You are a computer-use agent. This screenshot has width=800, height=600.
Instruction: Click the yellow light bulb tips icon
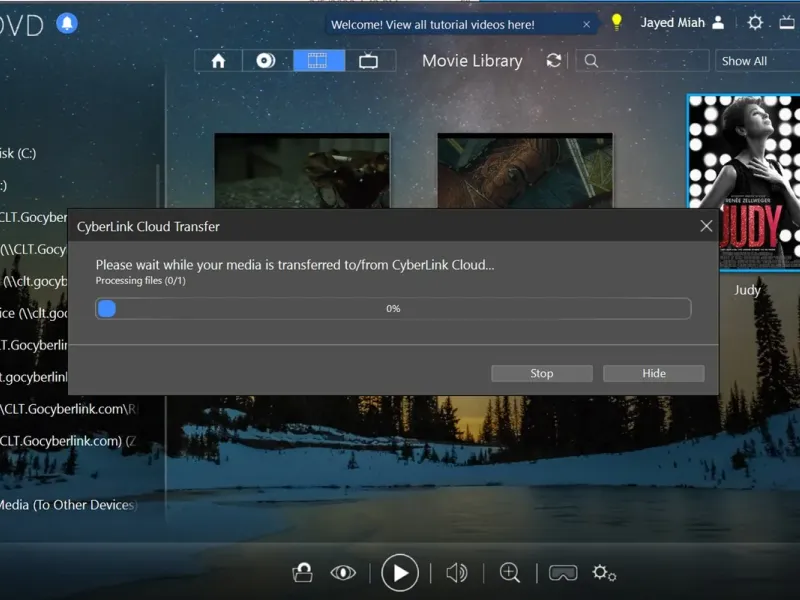coord(616,22)
